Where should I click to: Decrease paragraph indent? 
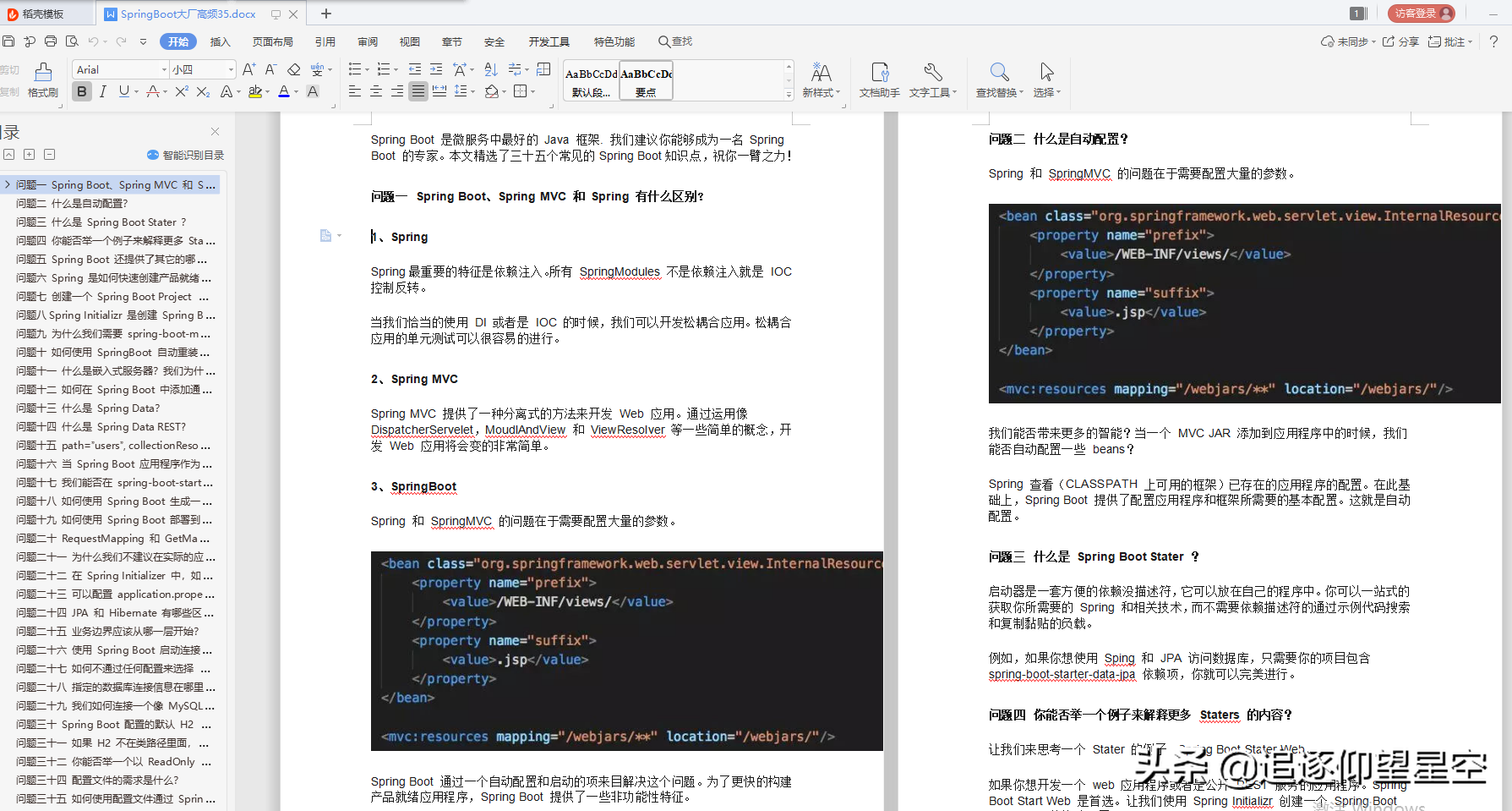(x=415, y=69)
